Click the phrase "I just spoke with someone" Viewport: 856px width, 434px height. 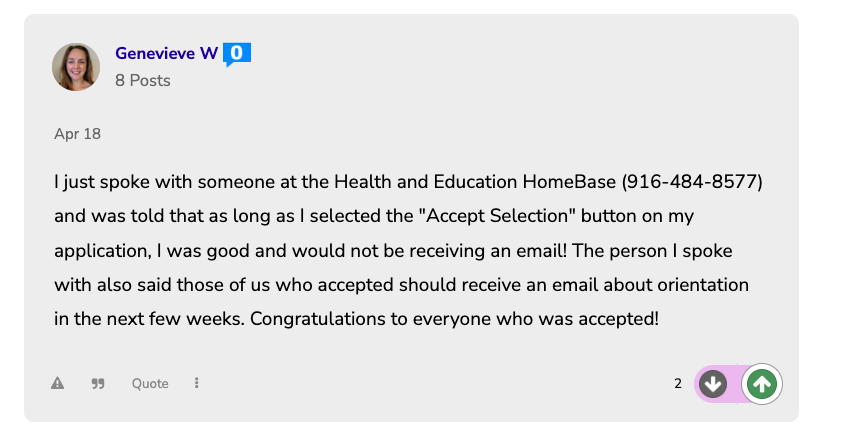[149, 182]
